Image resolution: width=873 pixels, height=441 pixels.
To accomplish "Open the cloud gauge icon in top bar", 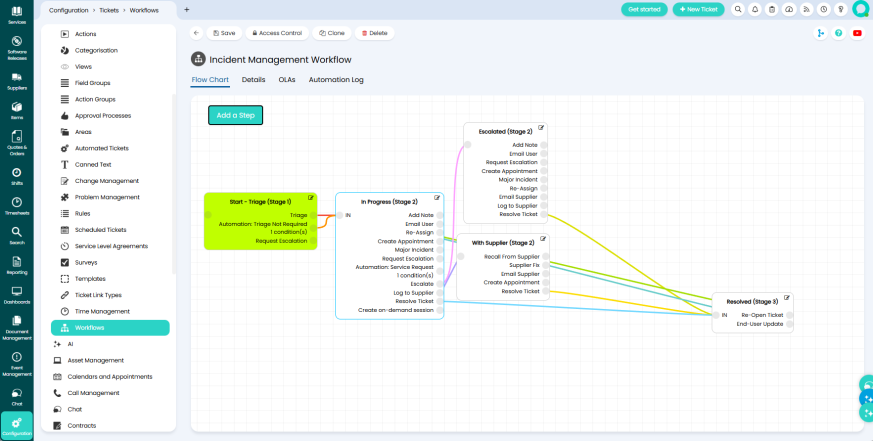I will pos(789,9).
